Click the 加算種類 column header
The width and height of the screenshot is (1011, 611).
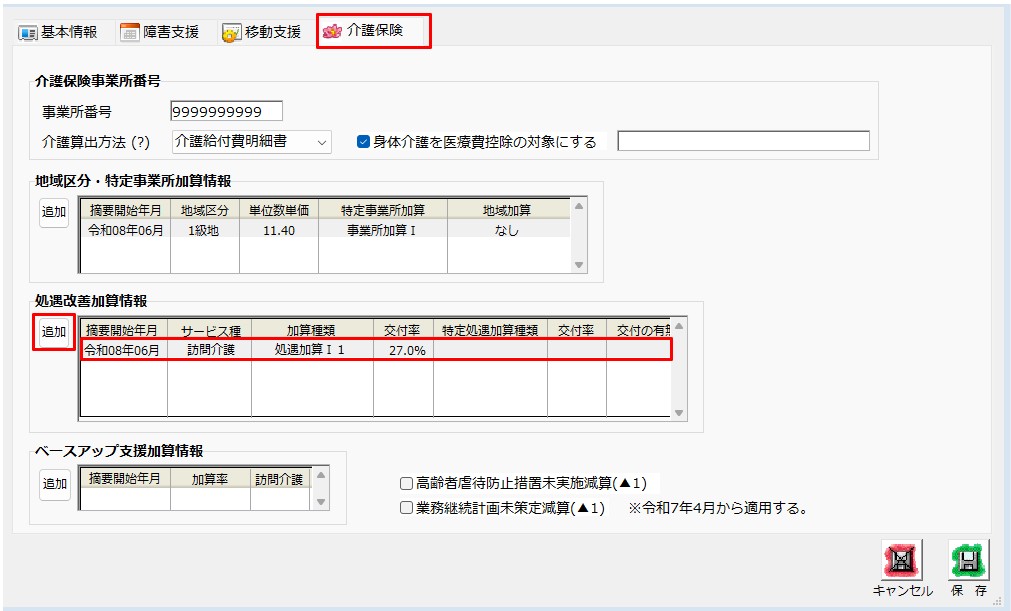pyautogui.click(x=312, y=330)
